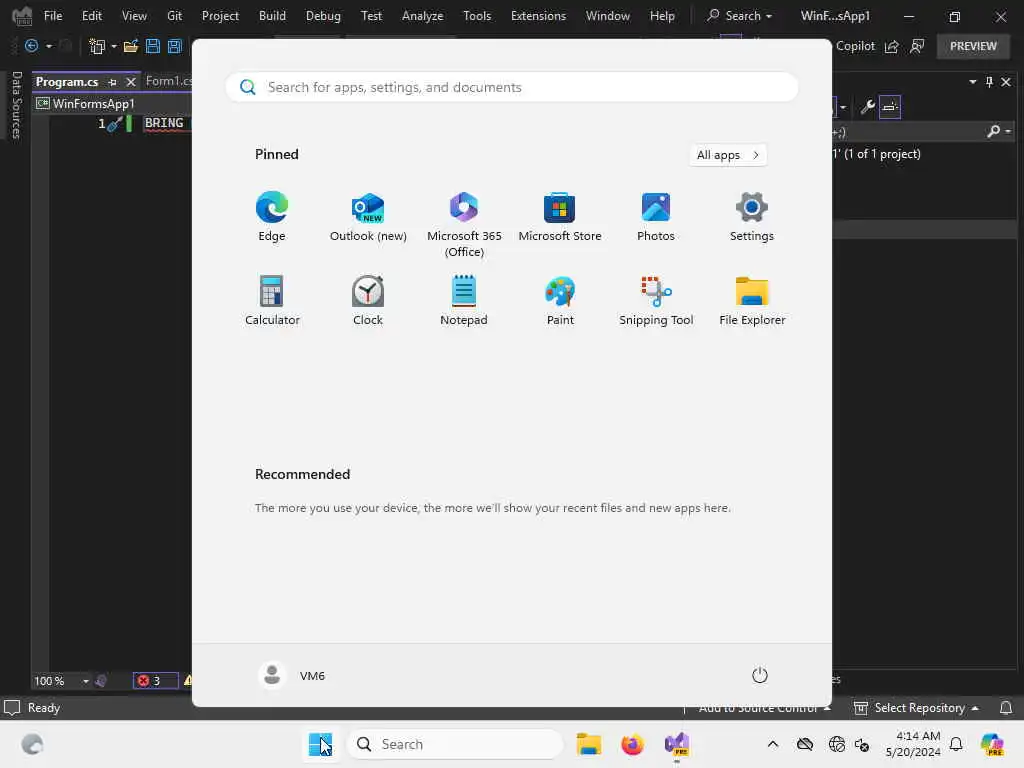
Task: Launch Calculator app
Action: pyautogui.click(x=272, y=300)
